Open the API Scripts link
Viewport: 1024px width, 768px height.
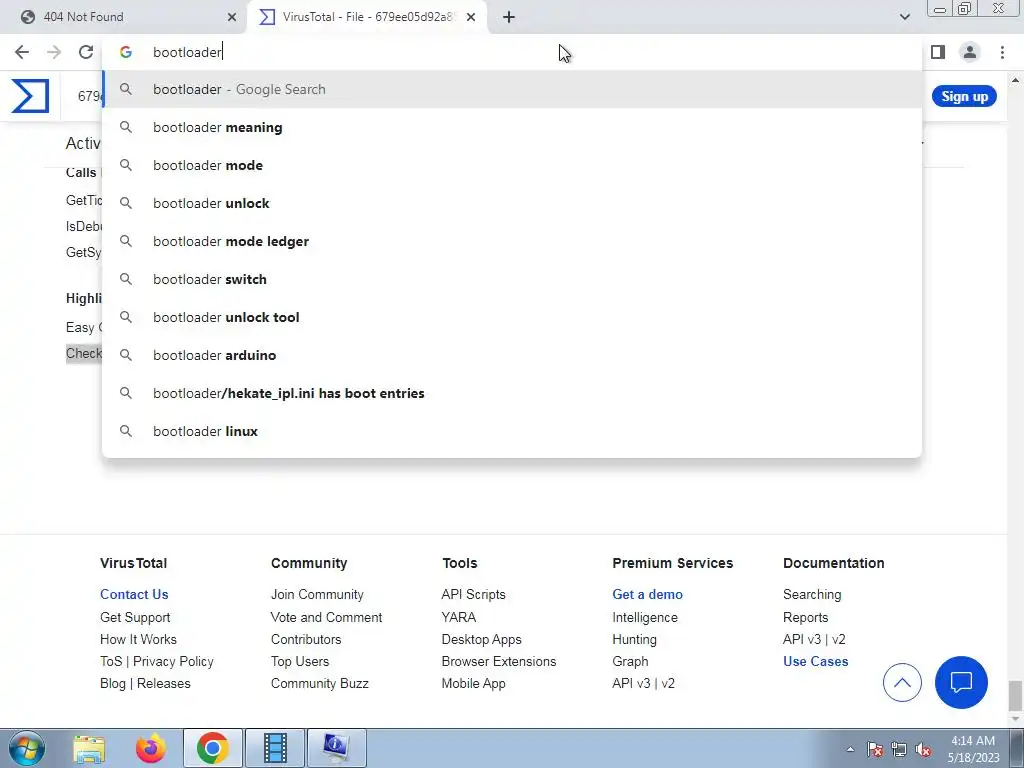pyautogui.click(x=473, y=594)
